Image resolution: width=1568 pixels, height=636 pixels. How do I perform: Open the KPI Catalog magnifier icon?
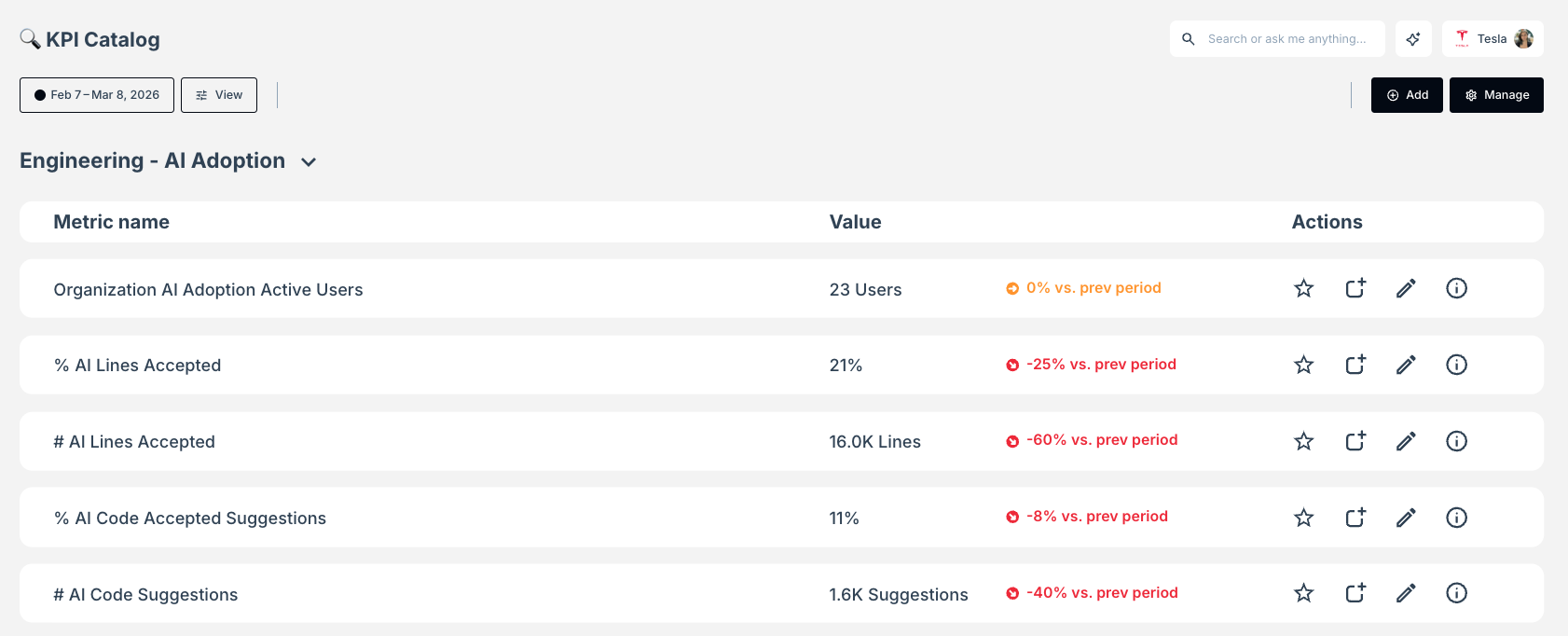30,38
